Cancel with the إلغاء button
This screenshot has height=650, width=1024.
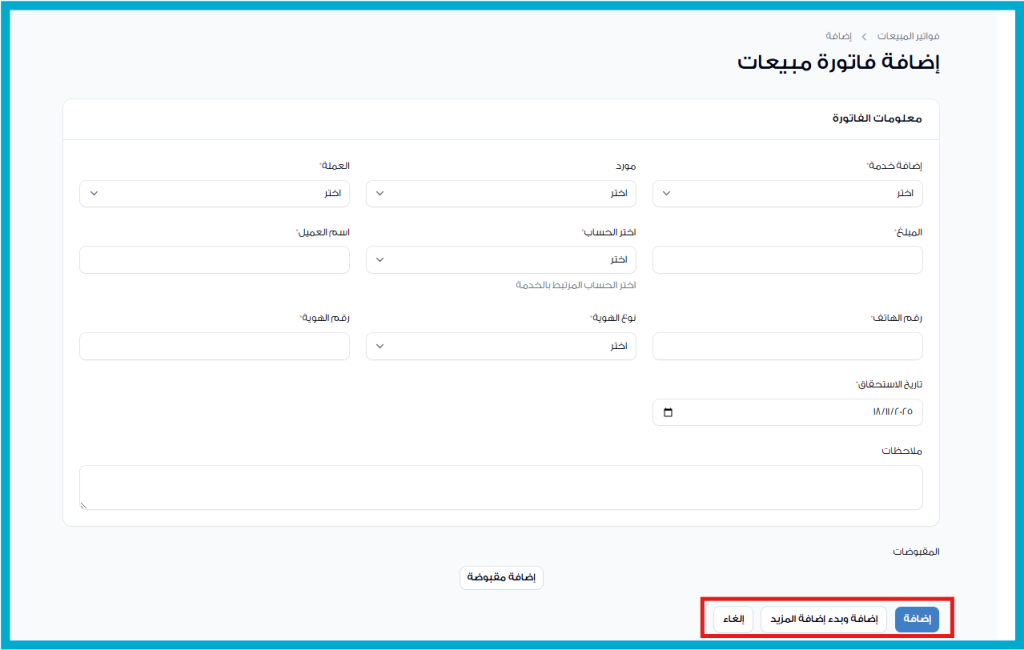tap(733, 620)
